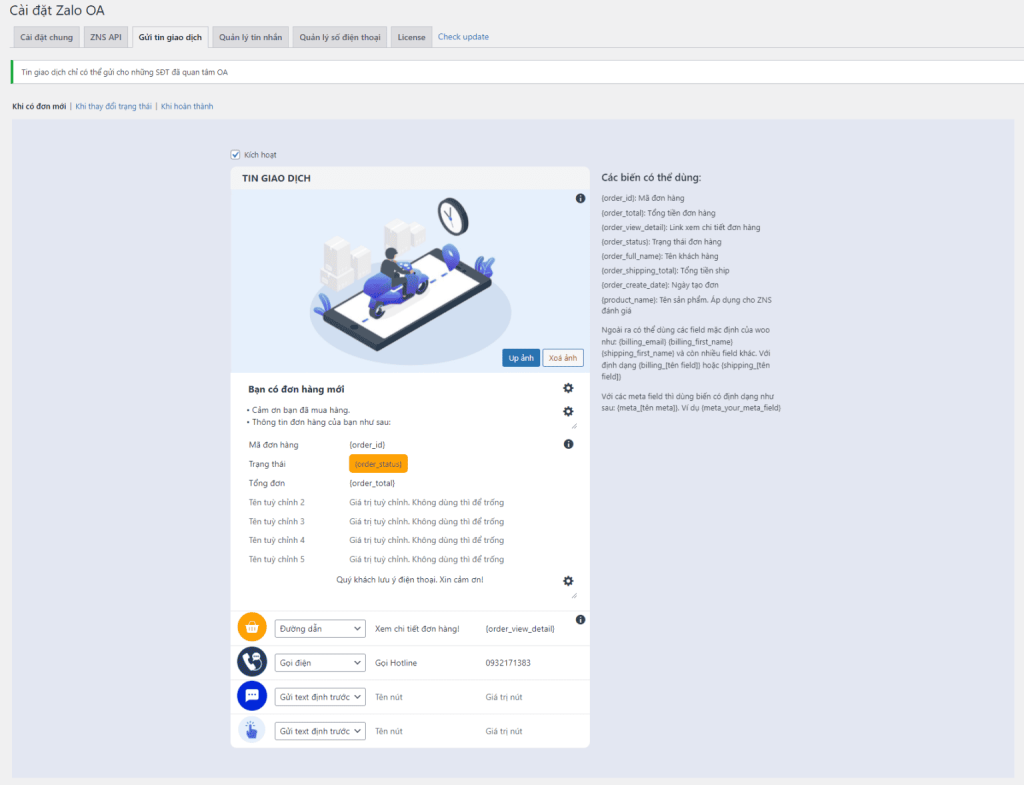This screenshot has width=1024, height=785.
Task: Click the orange shopping basket button icon
Action: coord(252,628)
